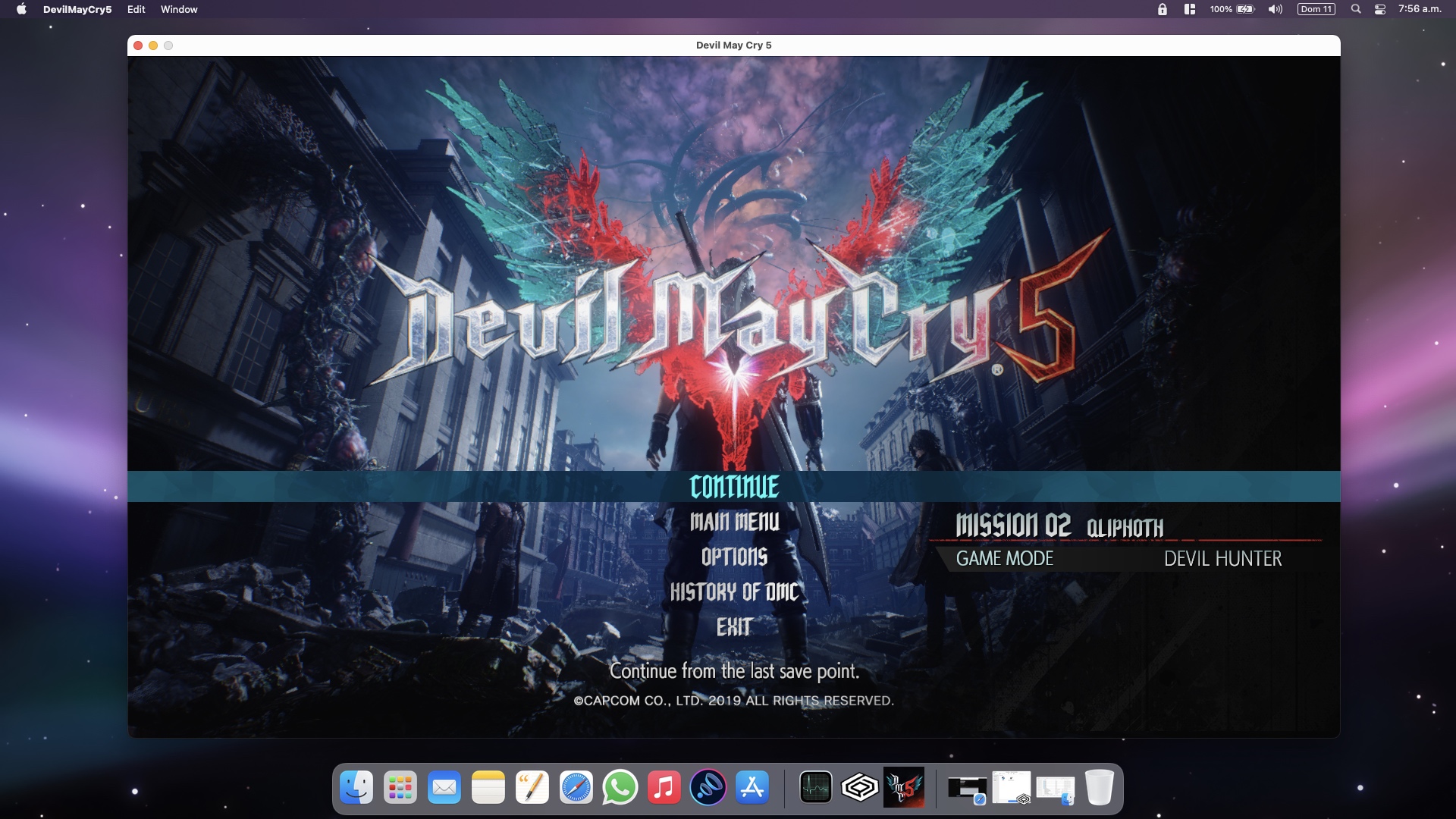Open the Apple menu

(21, 9)
